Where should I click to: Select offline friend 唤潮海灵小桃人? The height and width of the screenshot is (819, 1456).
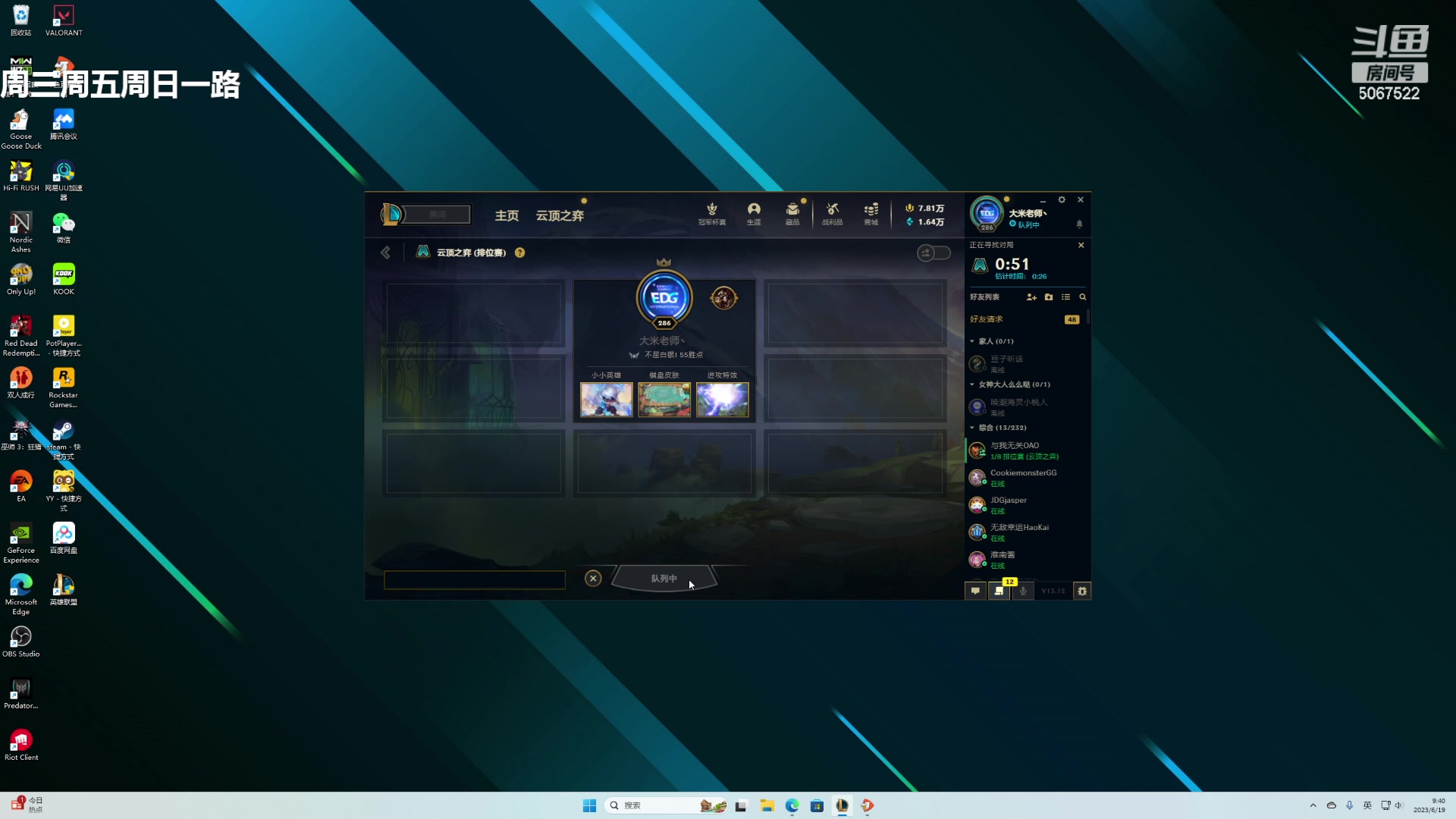point(1025,407)
